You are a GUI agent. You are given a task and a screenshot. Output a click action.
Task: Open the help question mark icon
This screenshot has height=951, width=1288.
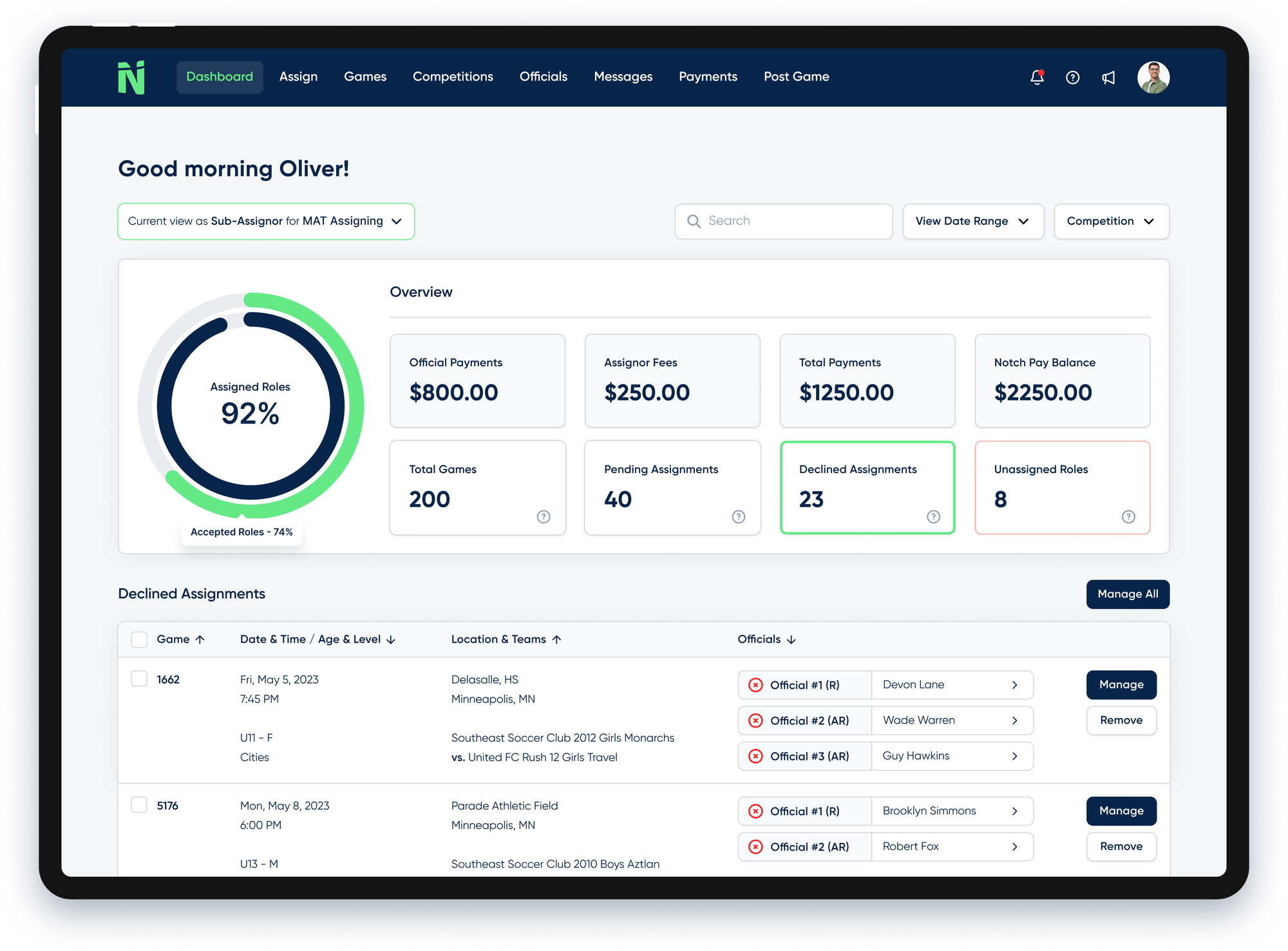tap(1072, 77)
